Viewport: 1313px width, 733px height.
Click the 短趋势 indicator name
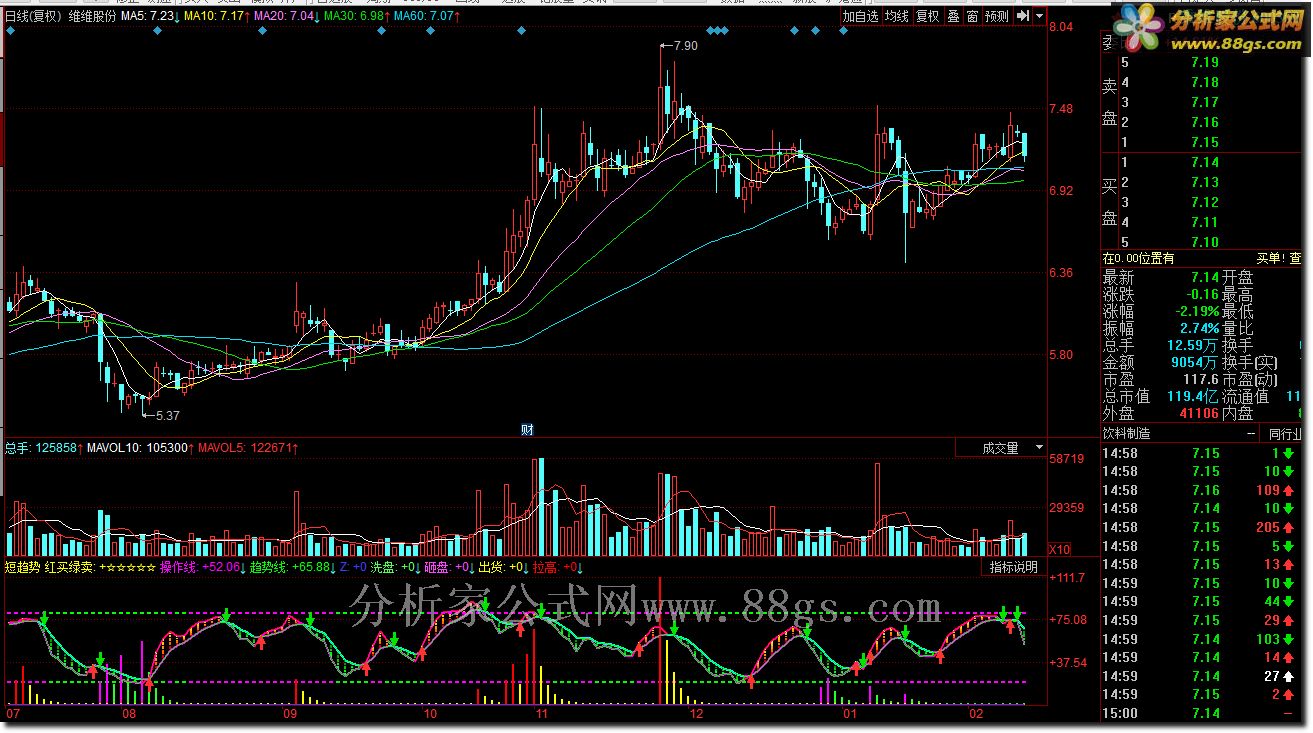pos(22,567)
